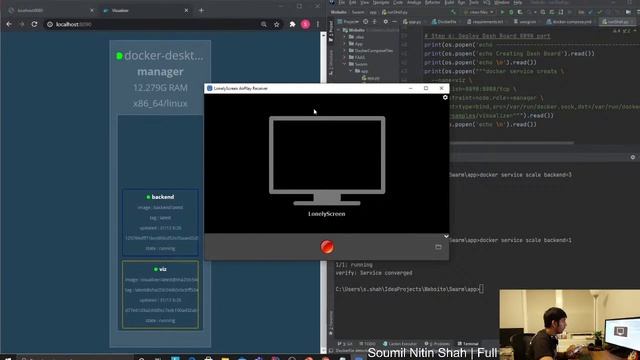Open the Git tool window tab
The width and height of the screenshot is (640, 360).
[345, 344]
